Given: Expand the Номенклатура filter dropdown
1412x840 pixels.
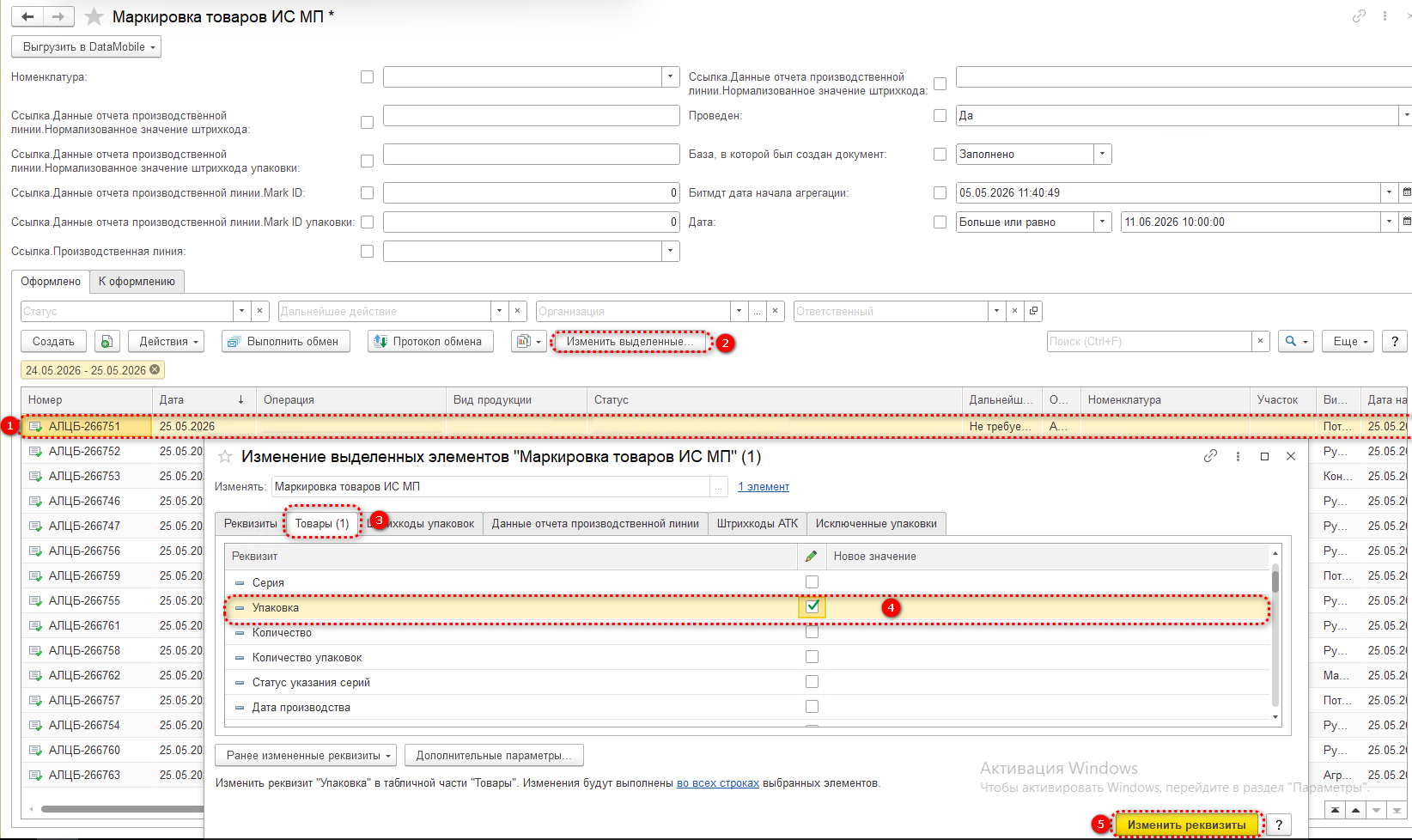Looking at the screenshot, I should click(x=671, y=76).
